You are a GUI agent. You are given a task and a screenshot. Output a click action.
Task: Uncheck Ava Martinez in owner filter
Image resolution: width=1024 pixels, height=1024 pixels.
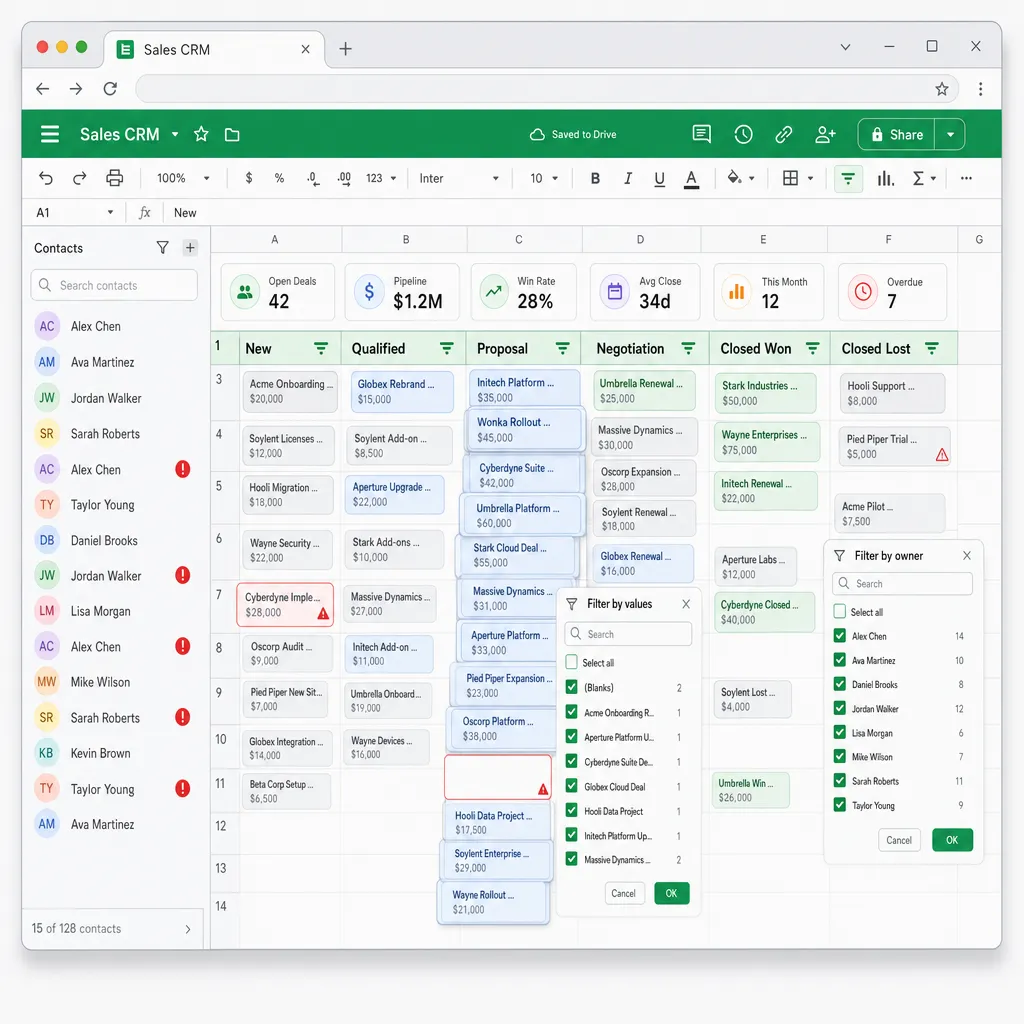click(840, 660)
